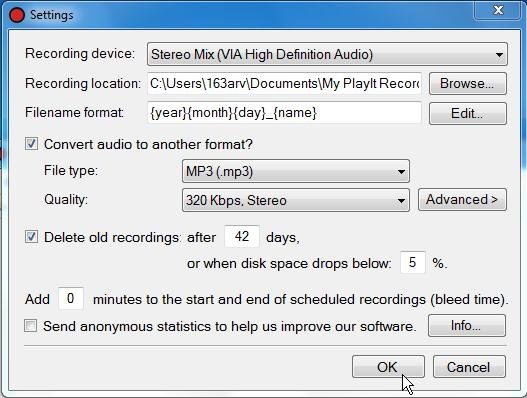Open the File type MP3 dropdown
The height and width of the screenshot is (398, 527).
click(296, 171)
